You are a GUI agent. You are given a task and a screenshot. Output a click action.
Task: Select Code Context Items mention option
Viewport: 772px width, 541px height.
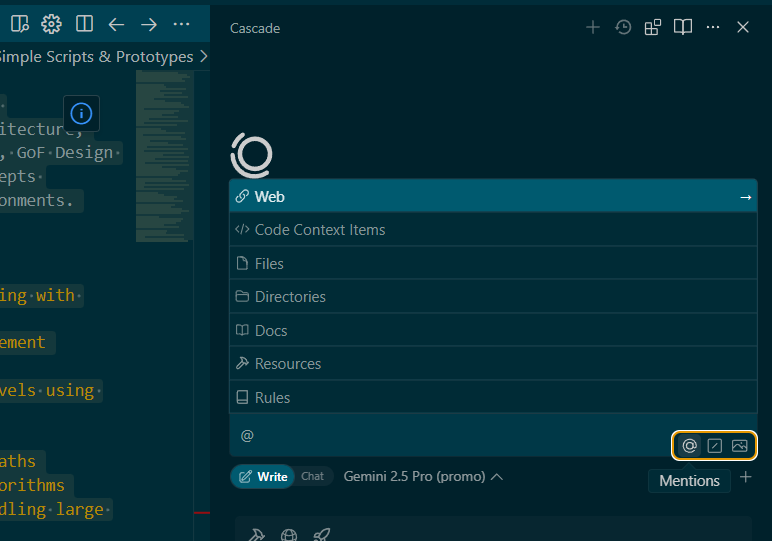click(x=493, y=230)
